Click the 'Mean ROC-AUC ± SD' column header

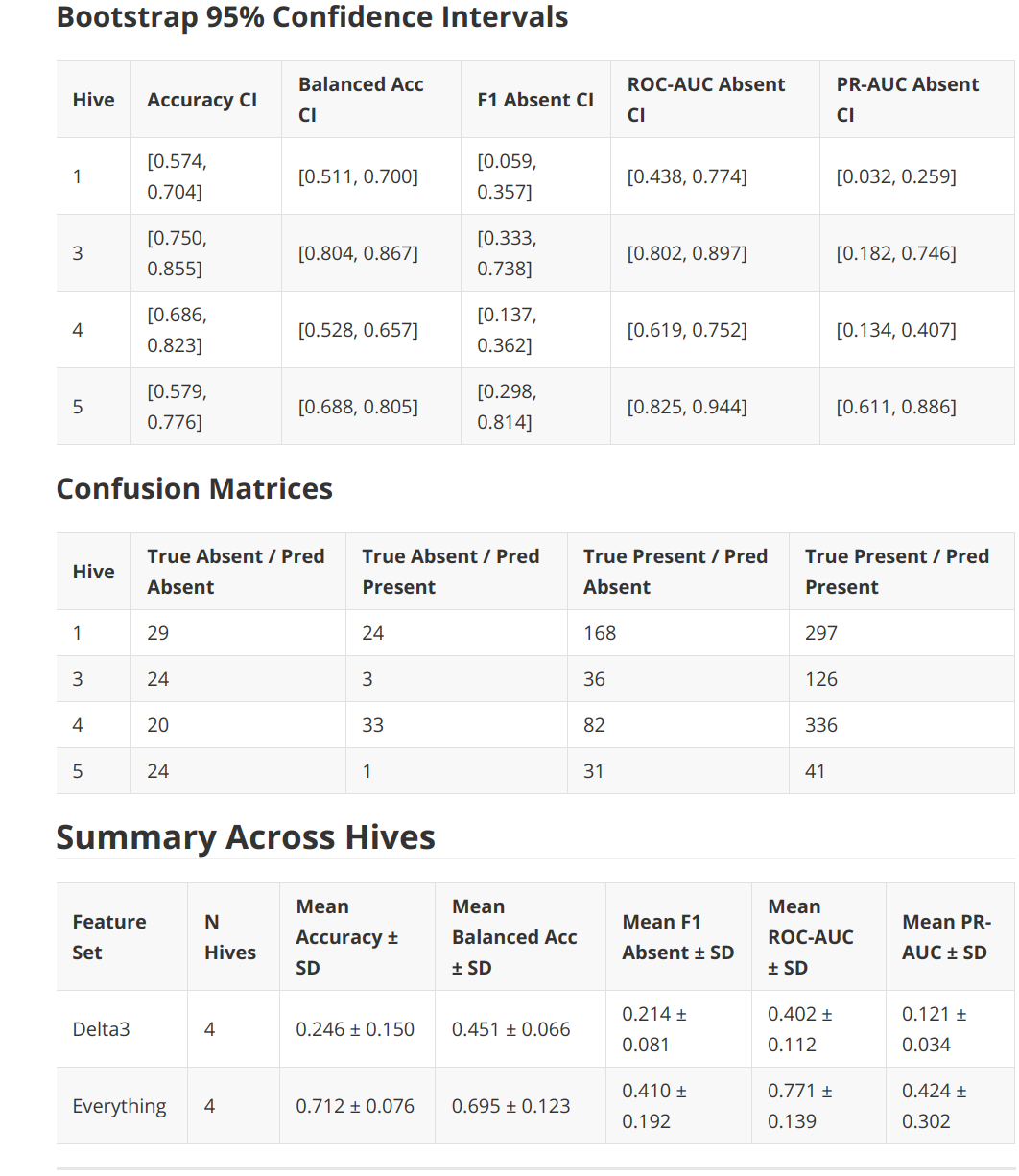811,937
